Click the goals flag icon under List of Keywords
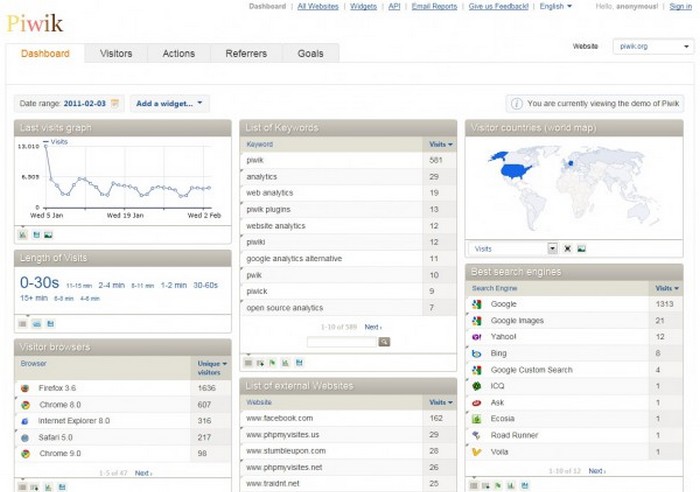This screenshot has height=492, width=700. coord(272,363)
